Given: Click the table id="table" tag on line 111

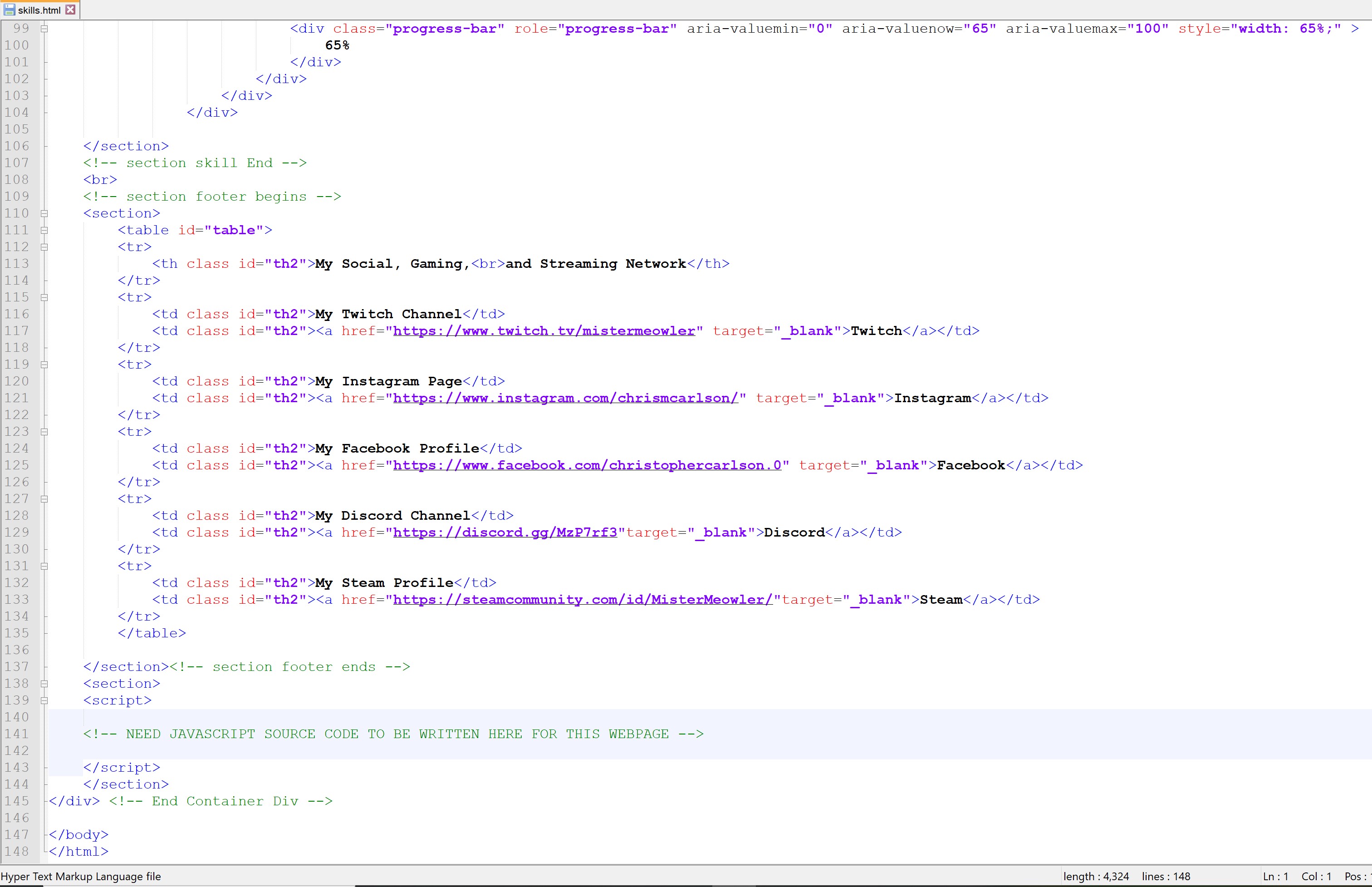Looking at the screenshot, I should pyautogui.click(x=195, y=230).
